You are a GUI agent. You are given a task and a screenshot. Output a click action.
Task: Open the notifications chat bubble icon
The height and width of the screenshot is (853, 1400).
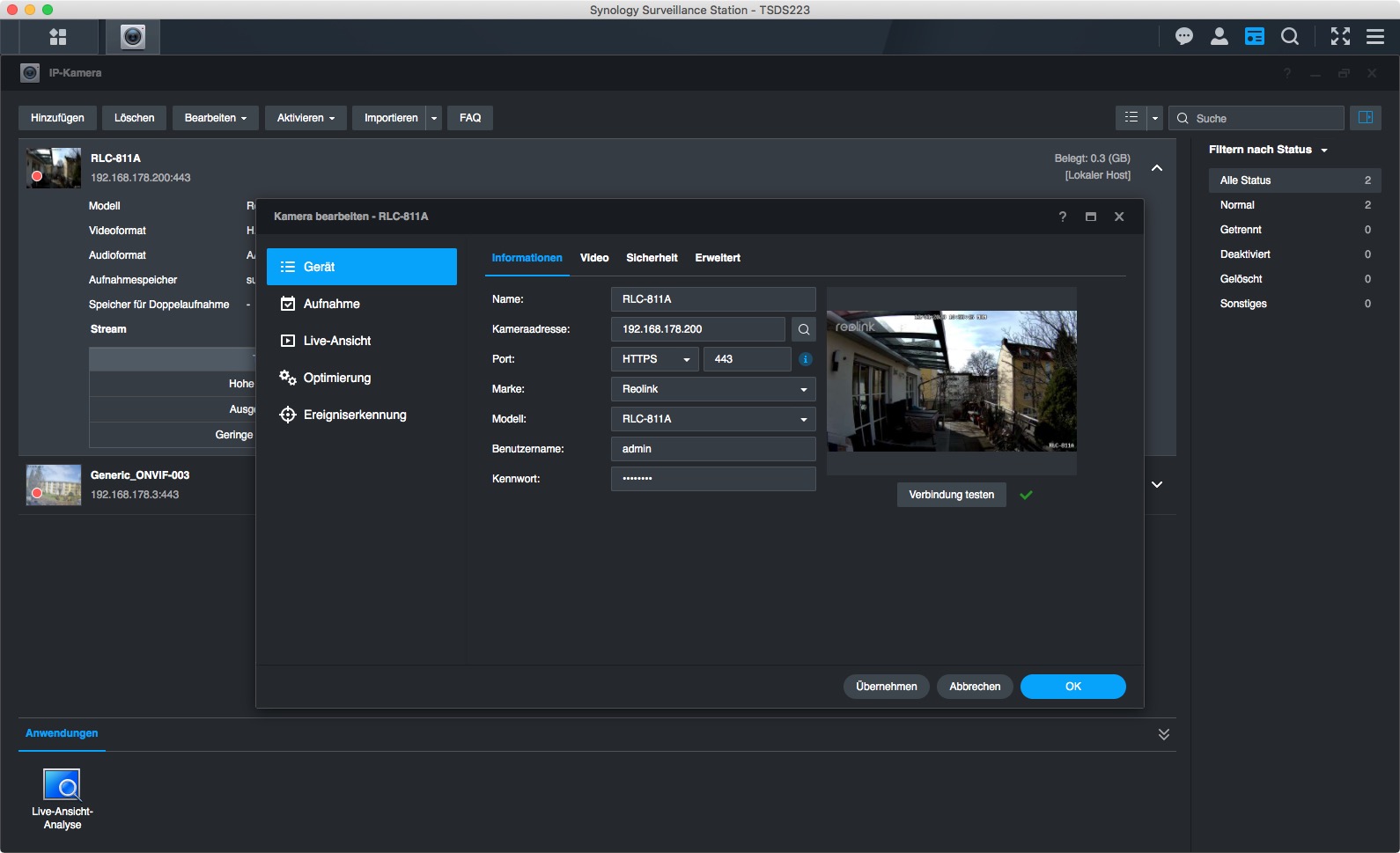tap(1183, 37)
